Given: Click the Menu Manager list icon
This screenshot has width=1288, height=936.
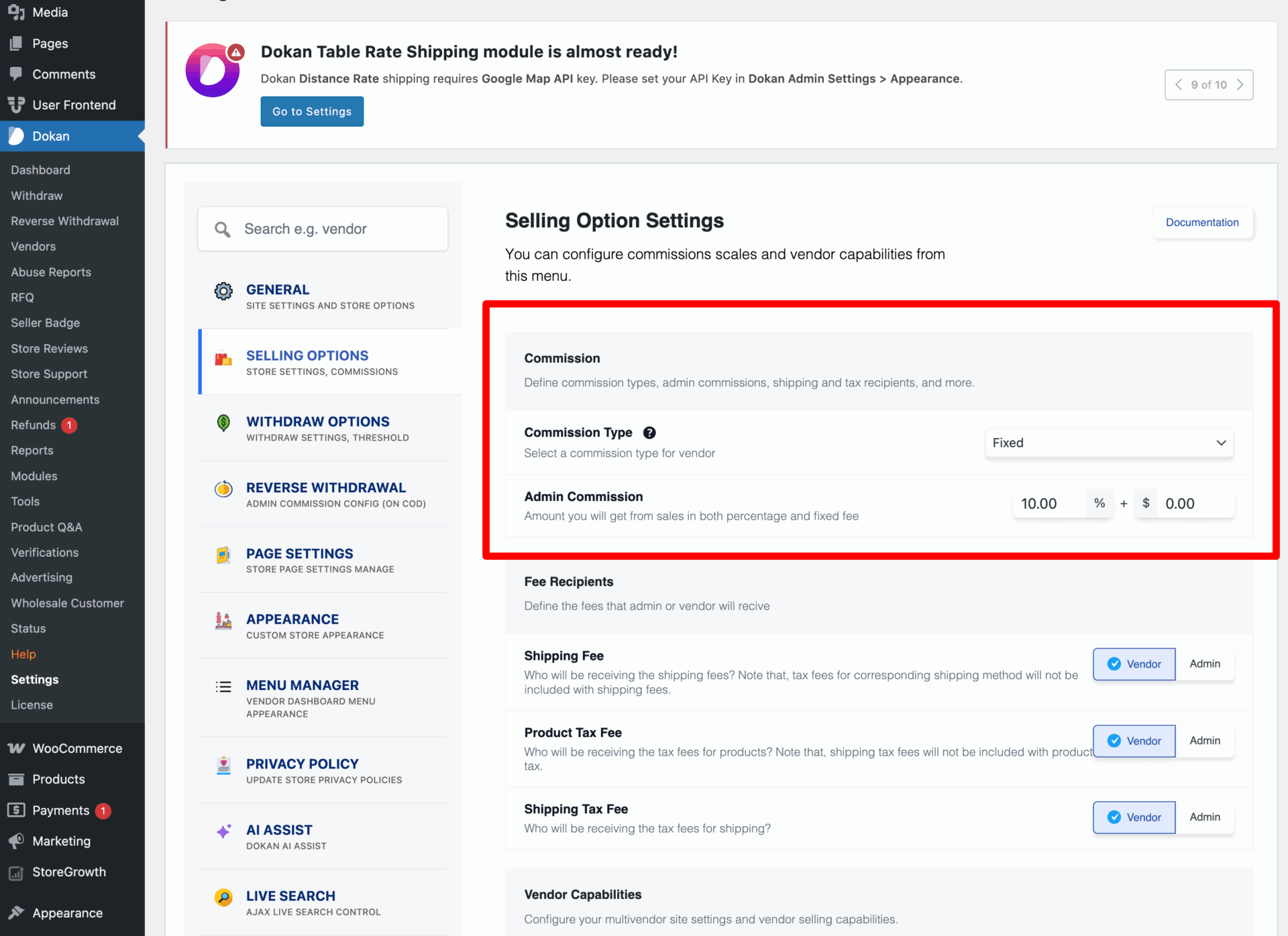Looking at the screenshot, I should coord(223,687).
